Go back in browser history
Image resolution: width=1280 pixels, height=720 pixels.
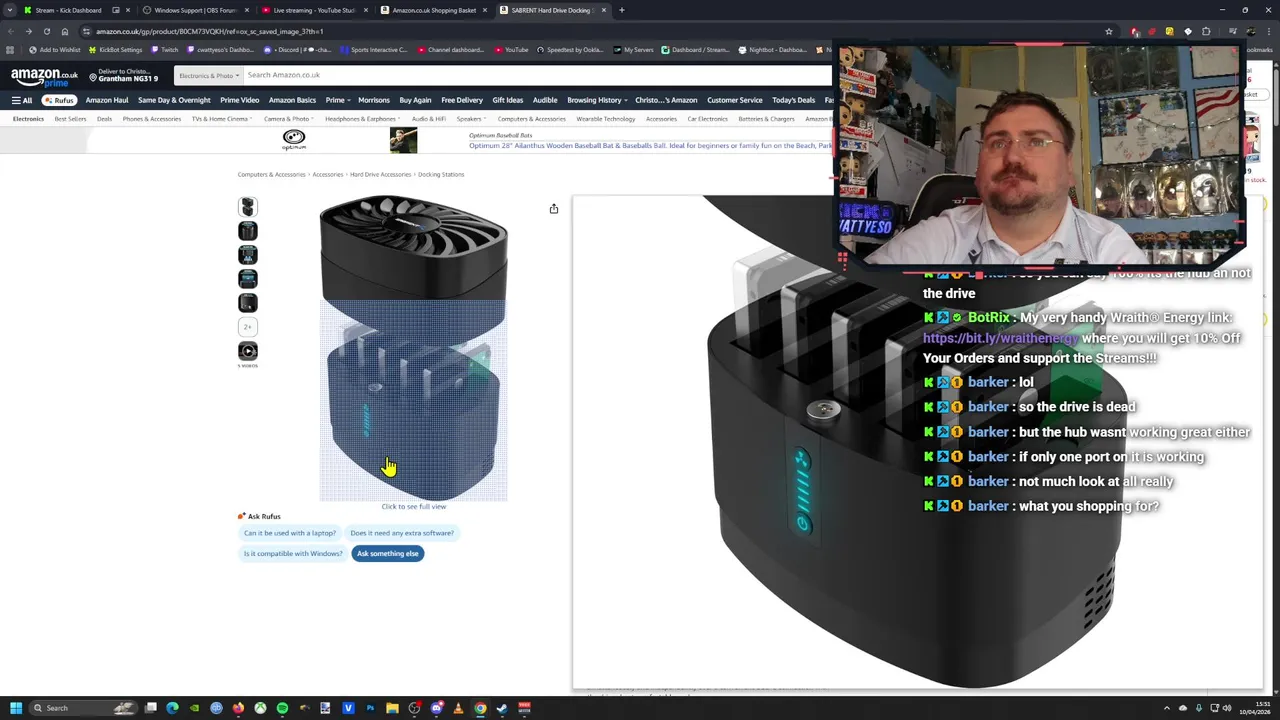pos(10,31)
